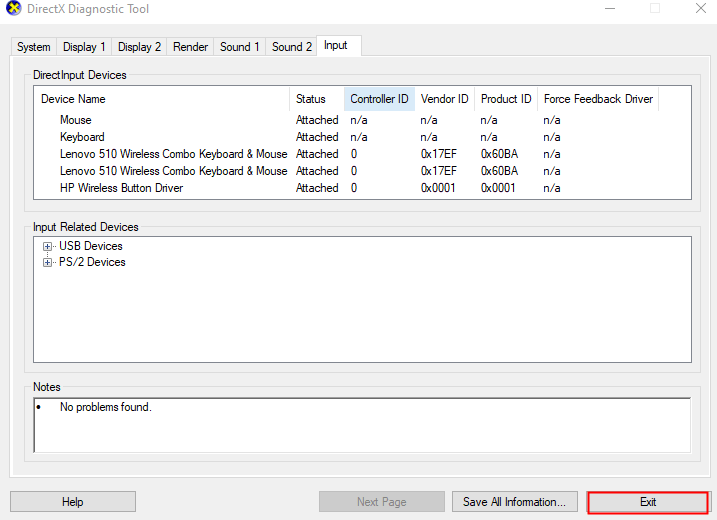Select the Sound 2 tab

[x=292, y=47]
